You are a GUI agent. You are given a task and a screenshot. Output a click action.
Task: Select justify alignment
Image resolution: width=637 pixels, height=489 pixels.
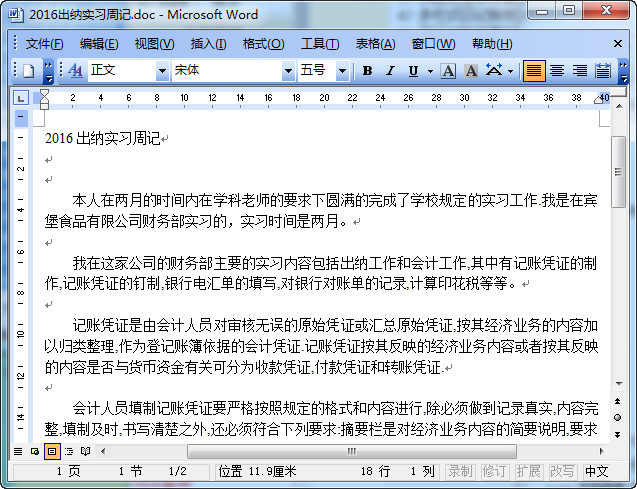(x=534, y=71)
